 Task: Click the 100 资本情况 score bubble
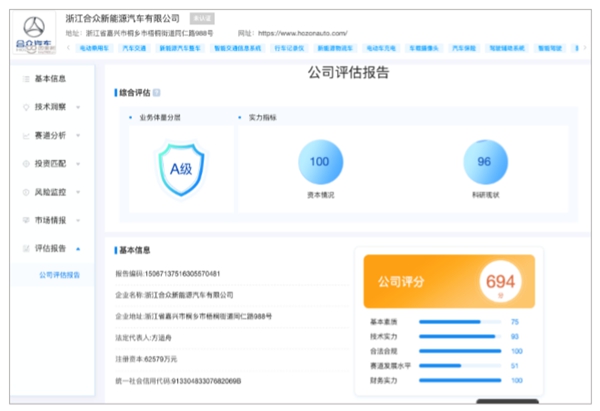(320, 162)
